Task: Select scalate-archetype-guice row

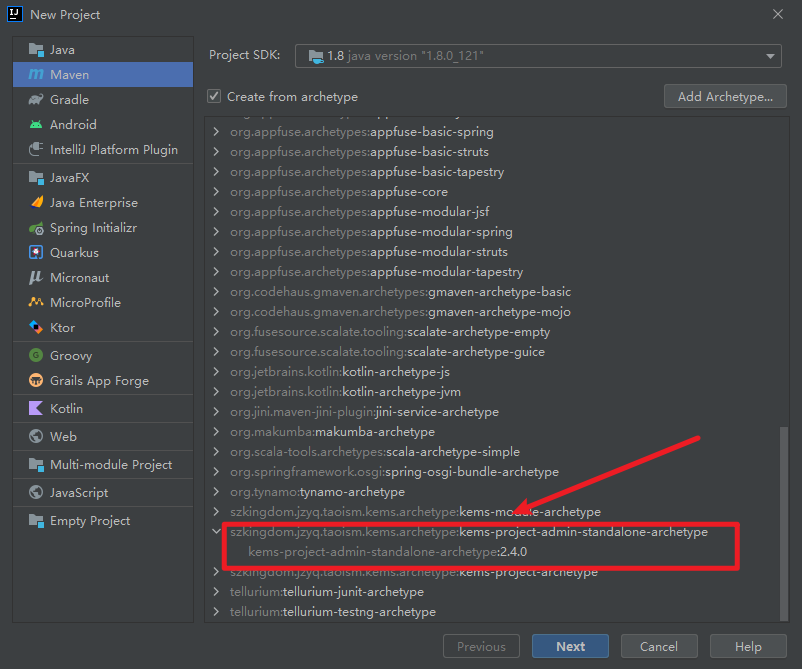Action: click(x=387, y=352)
